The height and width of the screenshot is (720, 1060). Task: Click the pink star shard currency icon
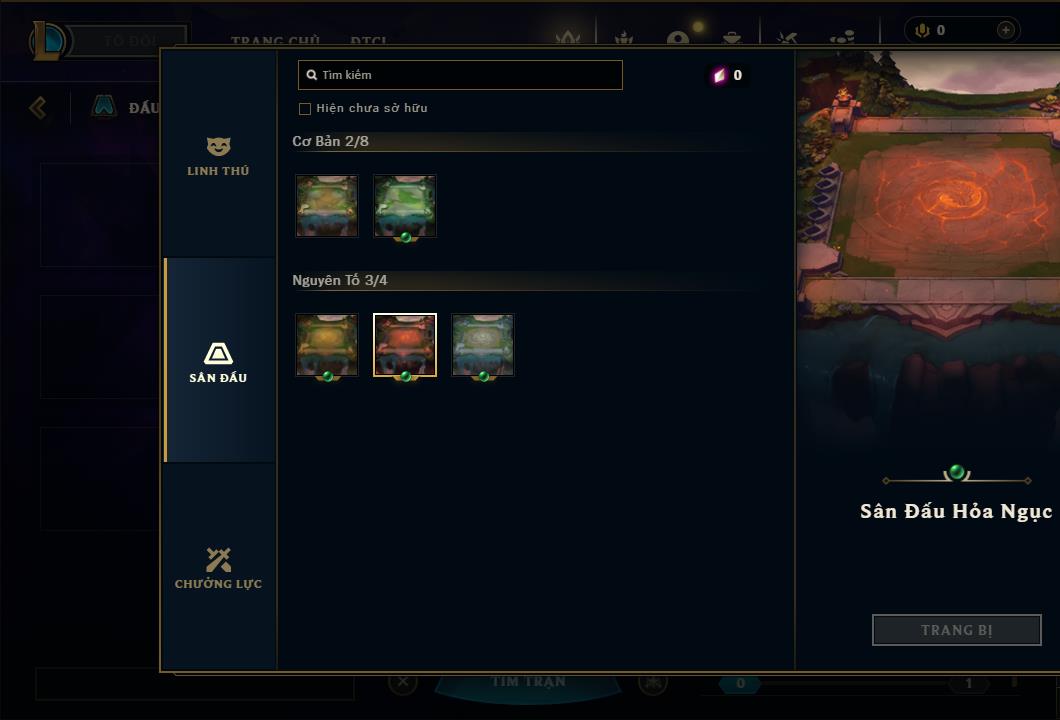(719, 75)
